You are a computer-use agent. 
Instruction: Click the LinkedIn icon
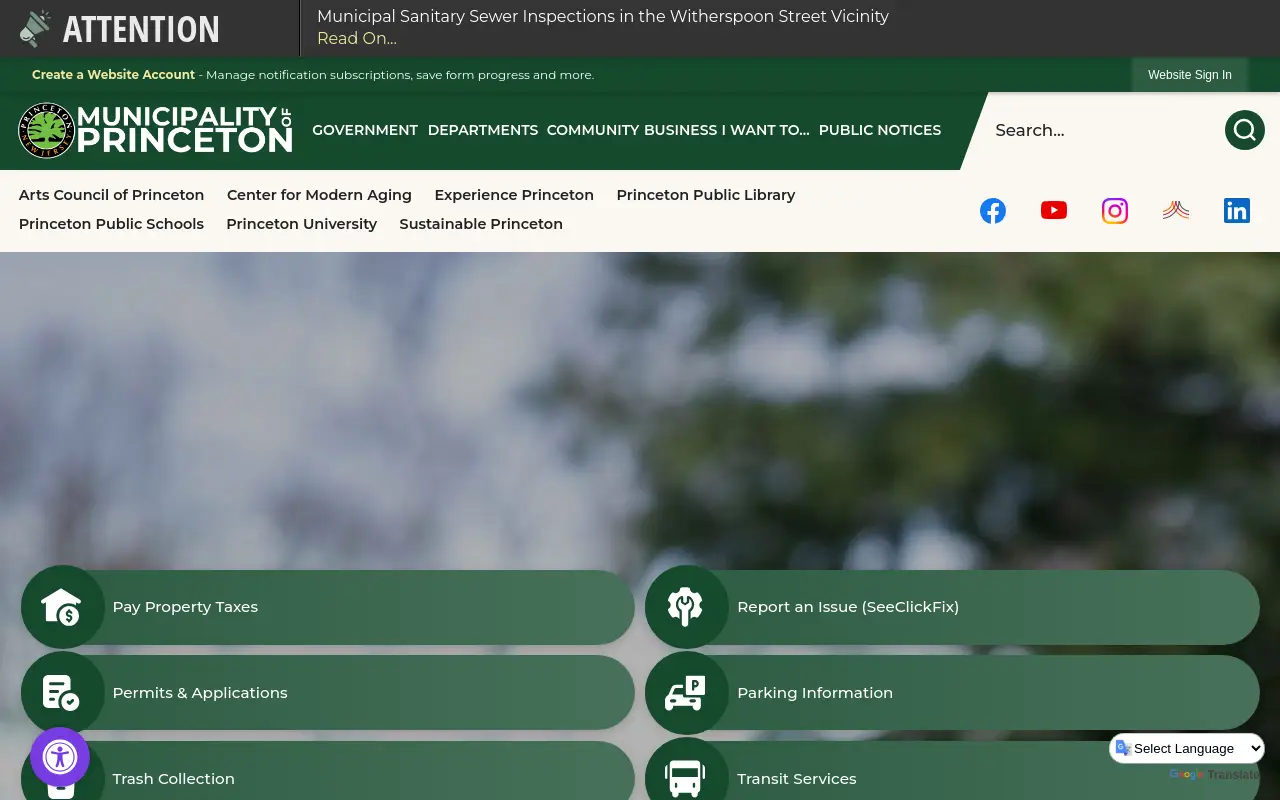point(1237,211)
